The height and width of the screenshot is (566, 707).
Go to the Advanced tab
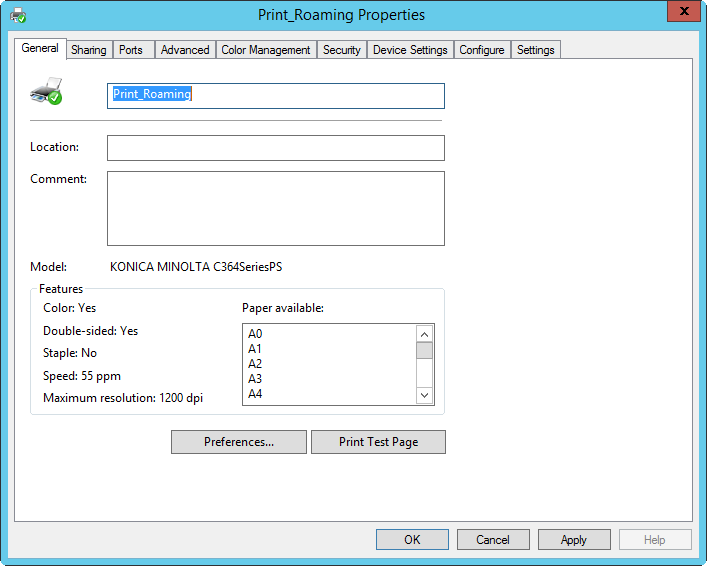coord(185,50)
